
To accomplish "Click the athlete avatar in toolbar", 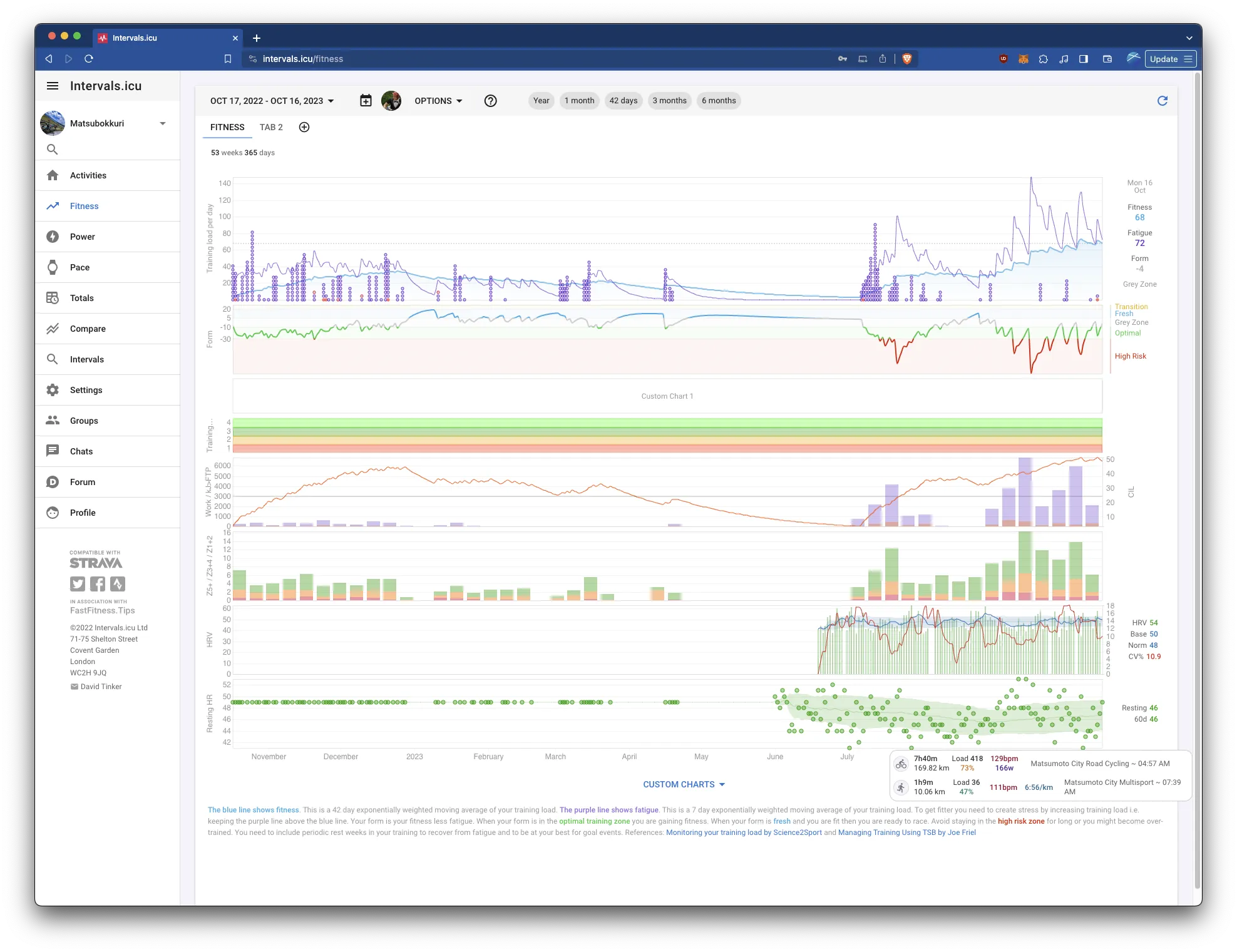I will [x=391, y=101].
